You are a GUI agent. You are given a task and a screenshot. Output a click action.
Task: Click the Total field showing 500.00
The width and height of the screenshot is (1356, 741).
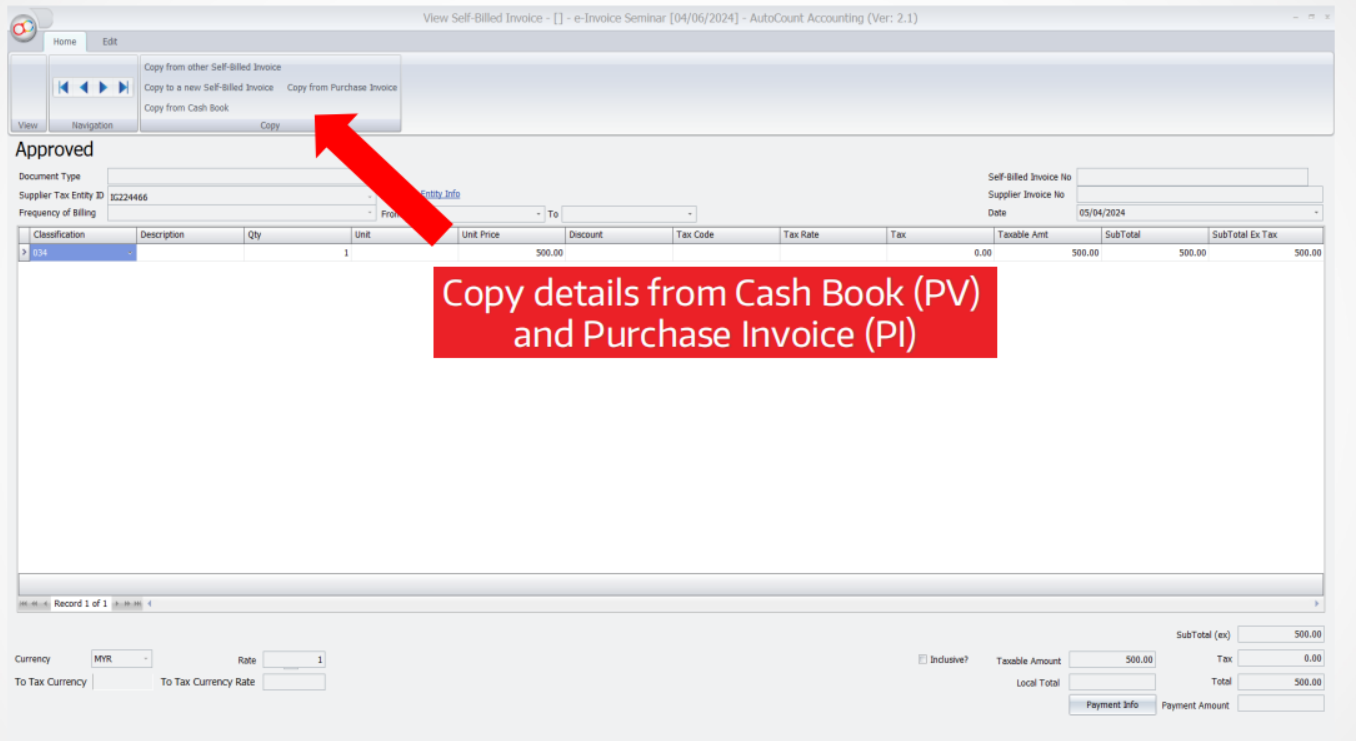(1281, 682)
